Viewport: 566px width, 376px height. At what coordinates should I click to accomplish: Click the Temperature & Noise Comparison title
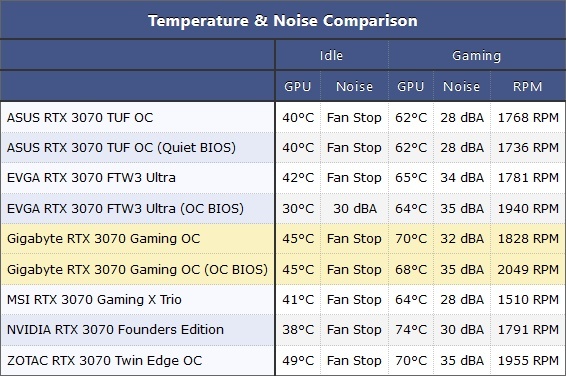(x=283, y=21)
